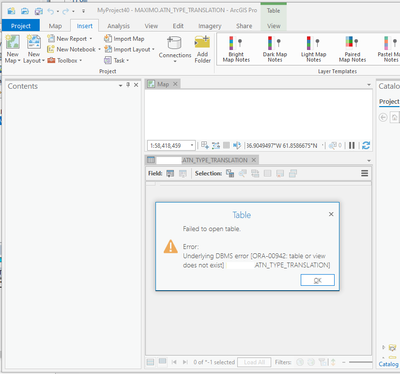Pick the Paired Map Notes template
This screenshot has height=374, width=400.
point(352,49)
